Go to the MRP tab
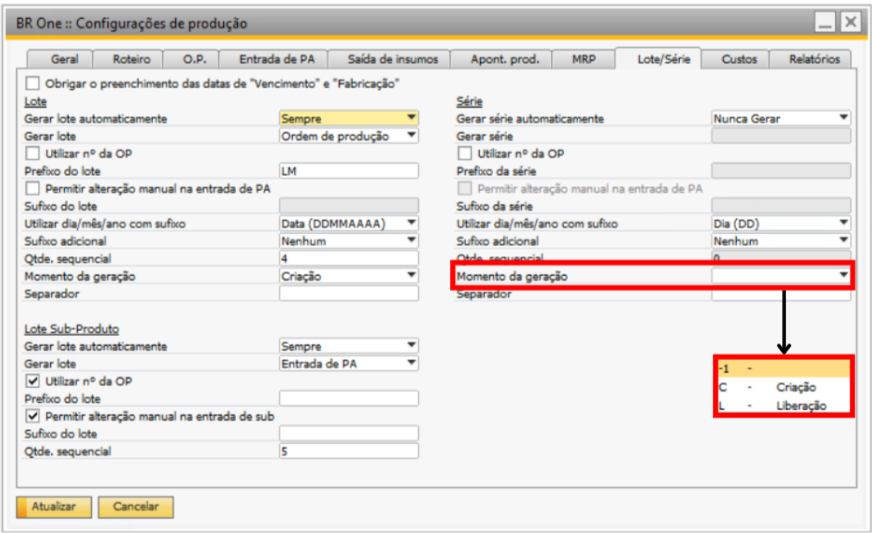Image resolution: width=872 pixels, height=533 pixels. point(584,60)
